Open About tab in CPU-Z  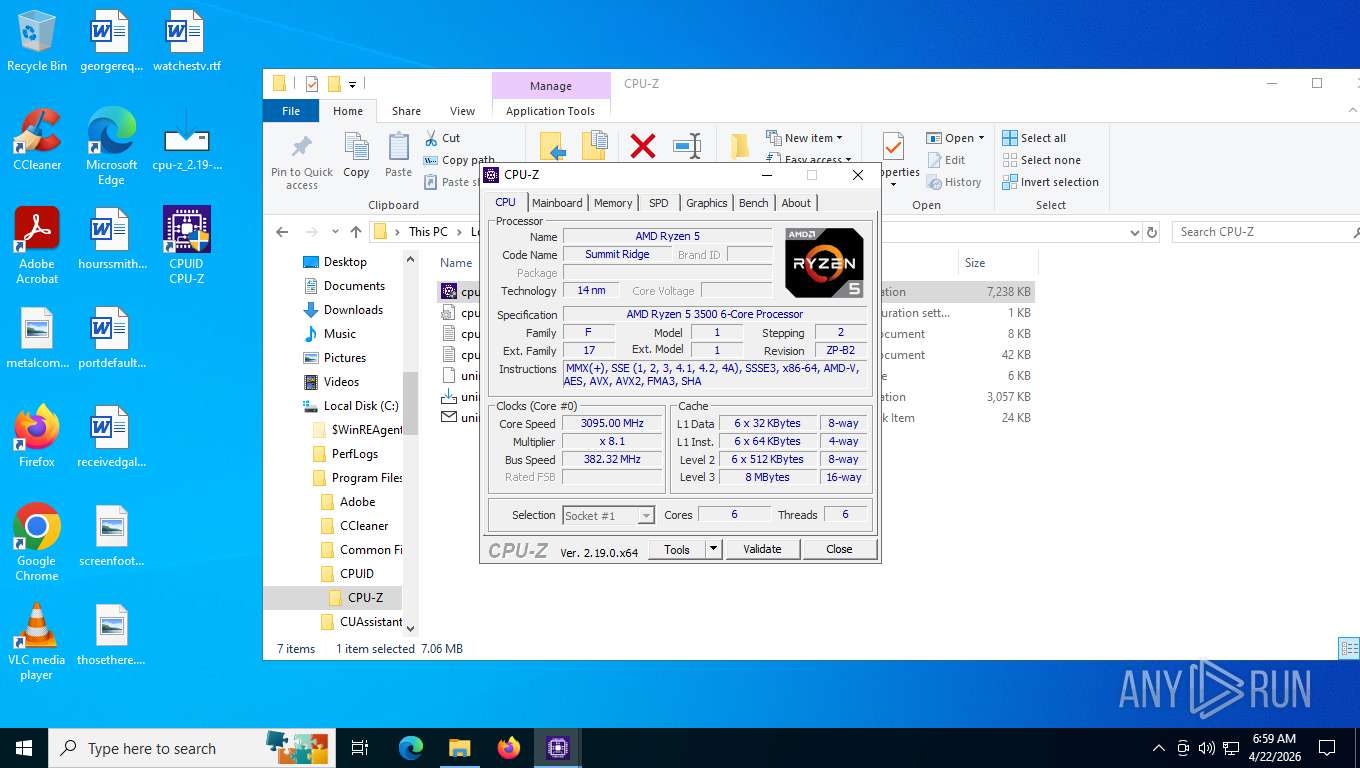tap(796, 203)
